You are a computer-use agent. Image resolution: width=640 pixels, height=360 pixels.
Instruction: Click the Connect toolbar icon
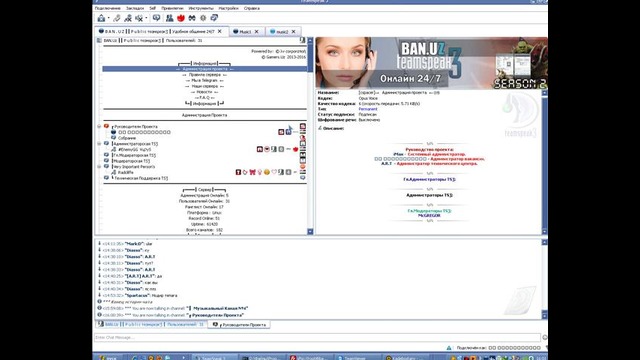click(x=101, y=18)
